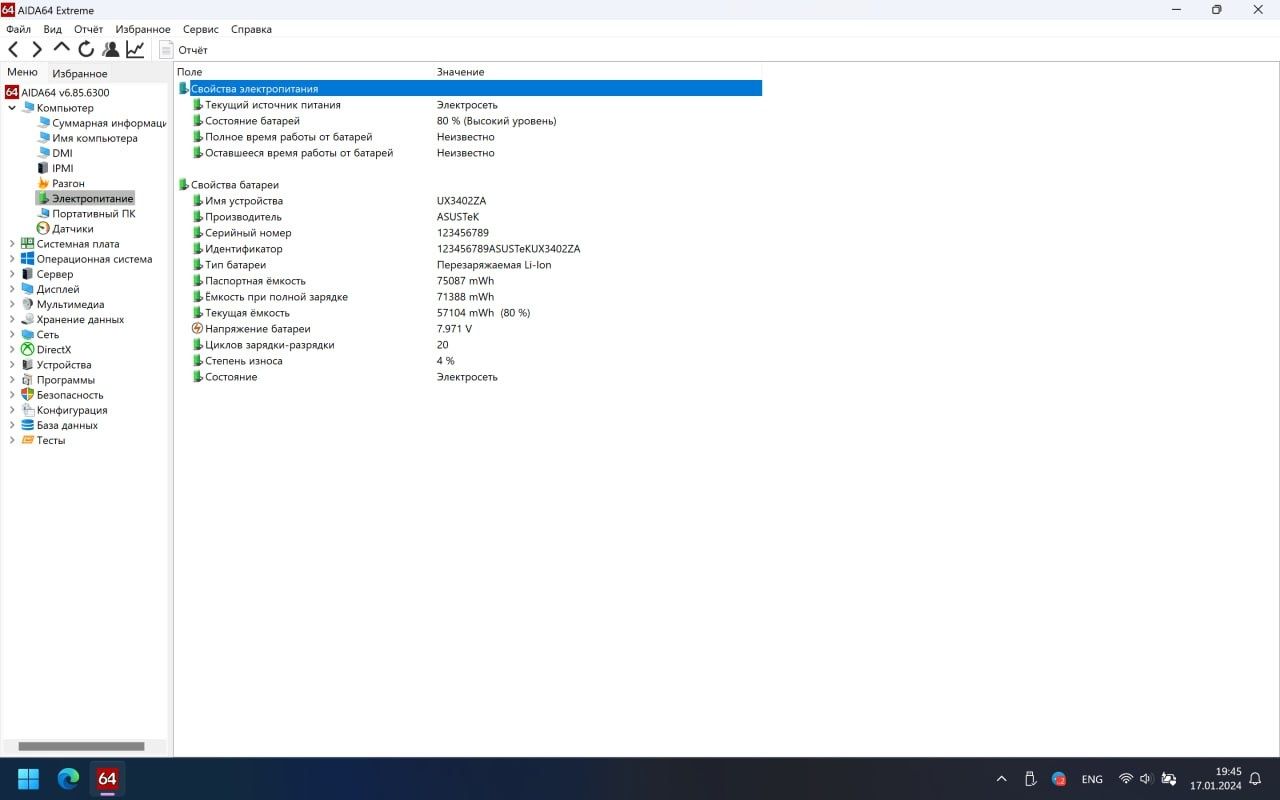Viewport: 1280px width, 800px height.
Task: Switch to the Избранное sidebar tab
Action: pos(80,73)
